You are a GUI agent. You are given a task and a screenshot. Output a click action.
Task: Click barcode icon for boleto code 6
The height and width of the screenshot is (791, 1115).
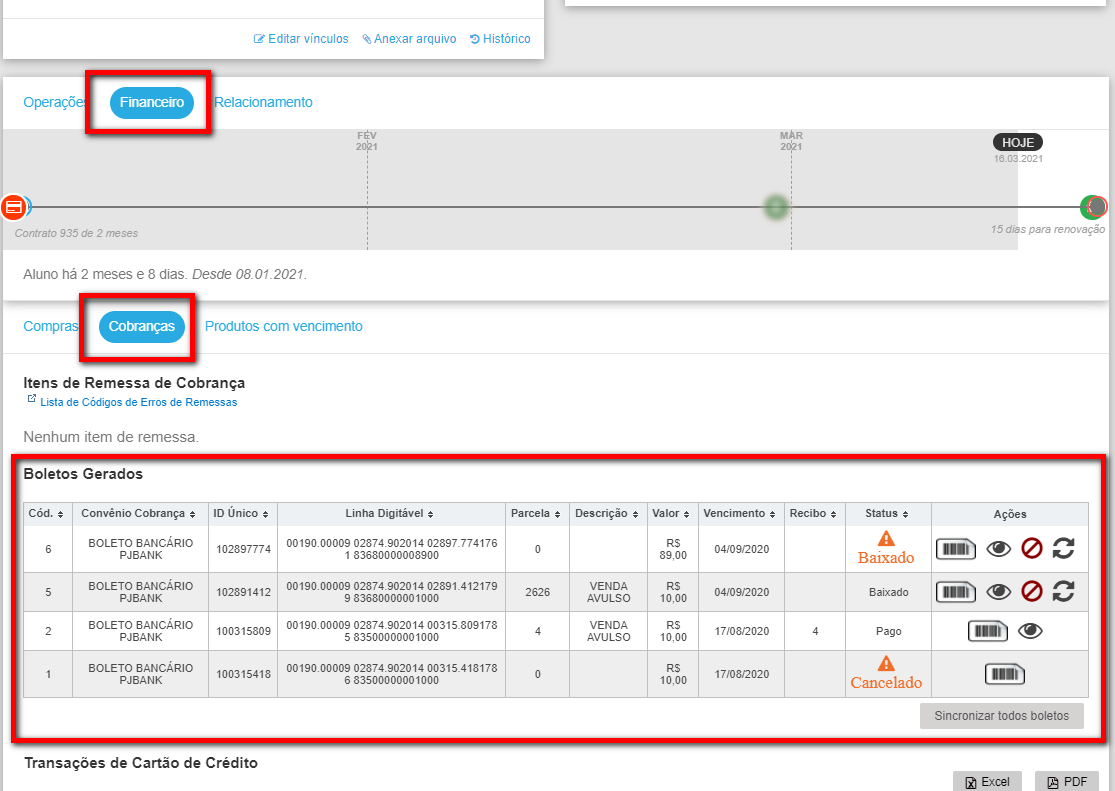click(x=955, y=548)
